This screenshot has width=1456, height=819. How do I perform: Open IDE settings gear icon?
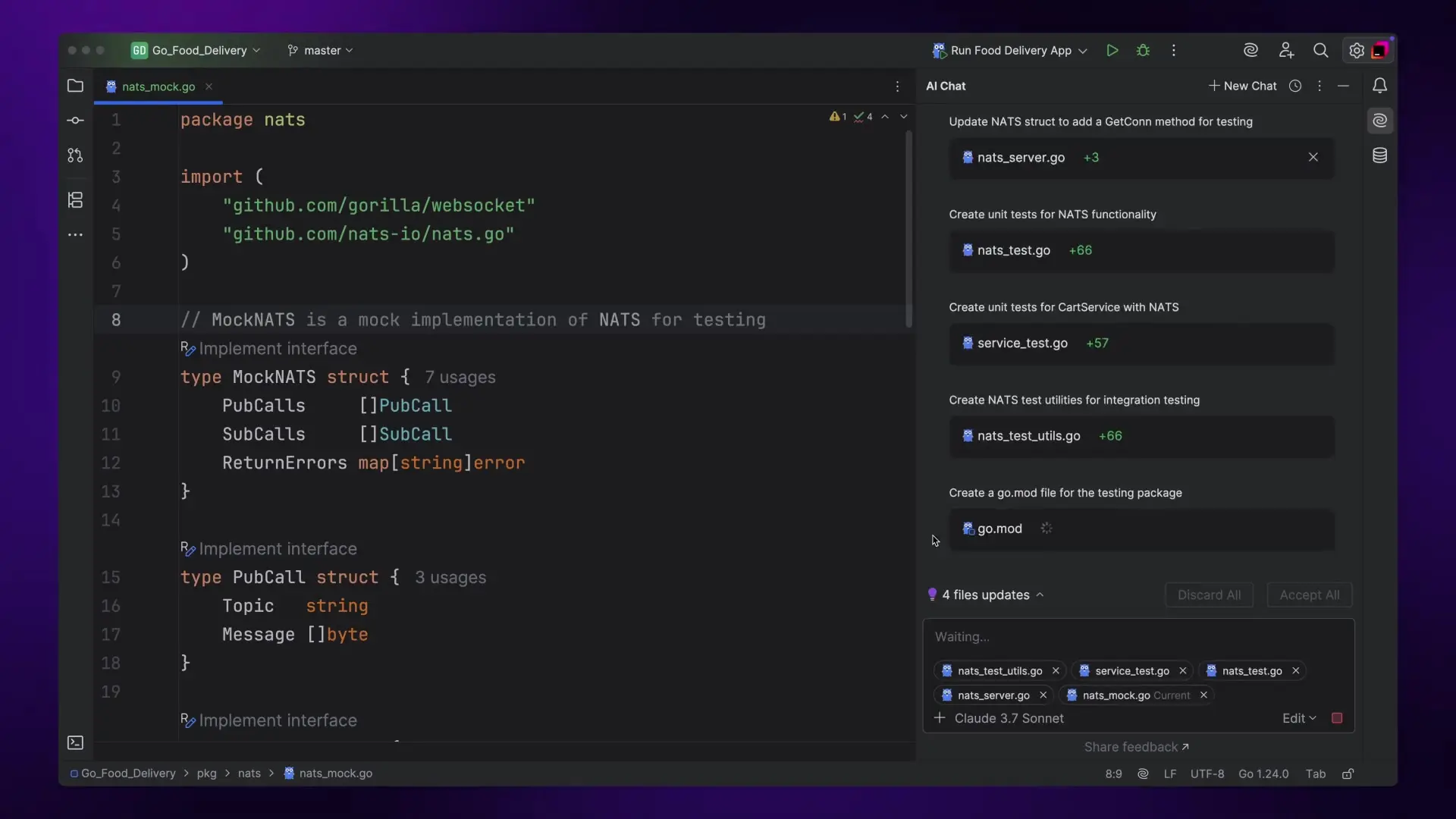click(1357, 50)
